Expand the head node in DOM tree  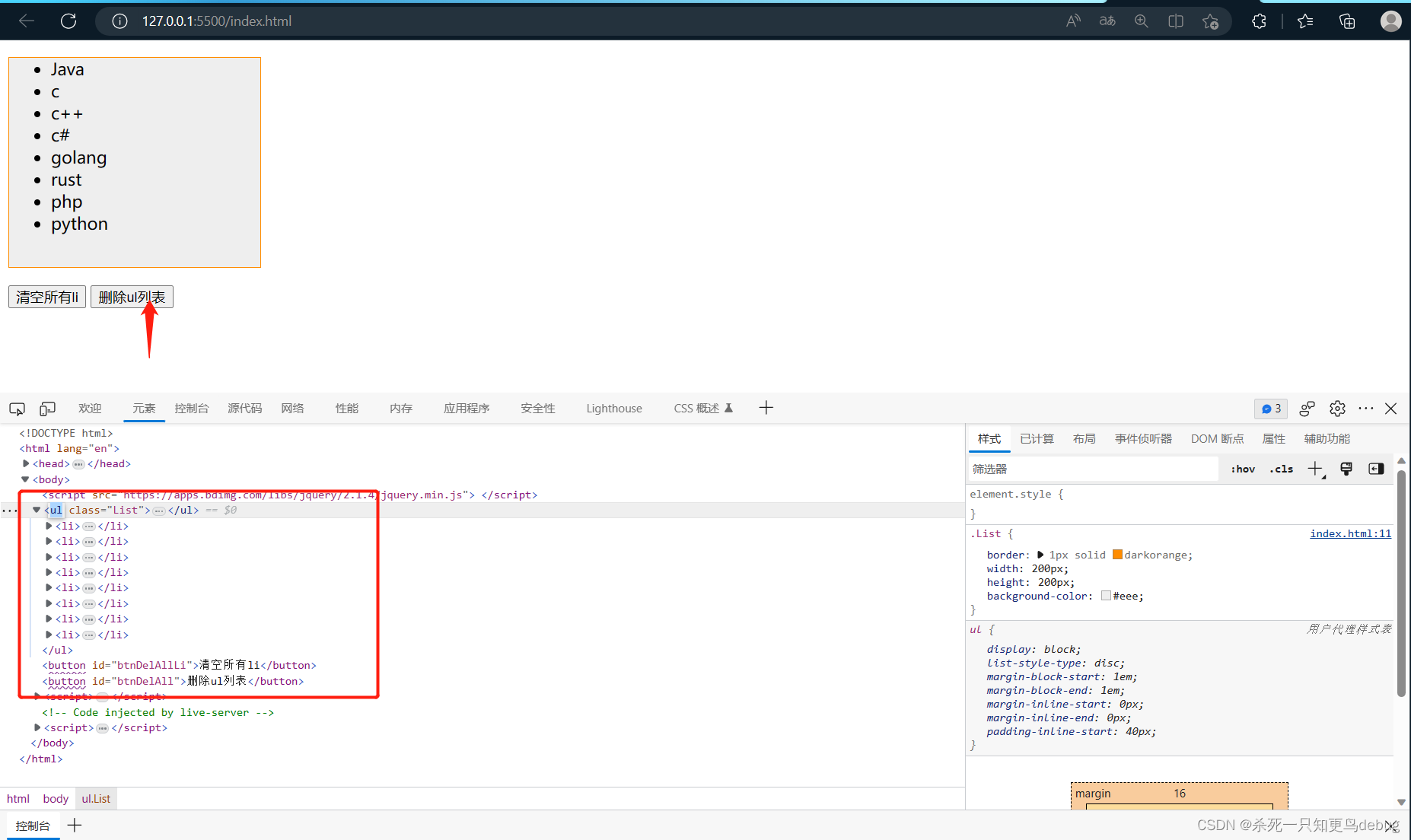[26, 463]
